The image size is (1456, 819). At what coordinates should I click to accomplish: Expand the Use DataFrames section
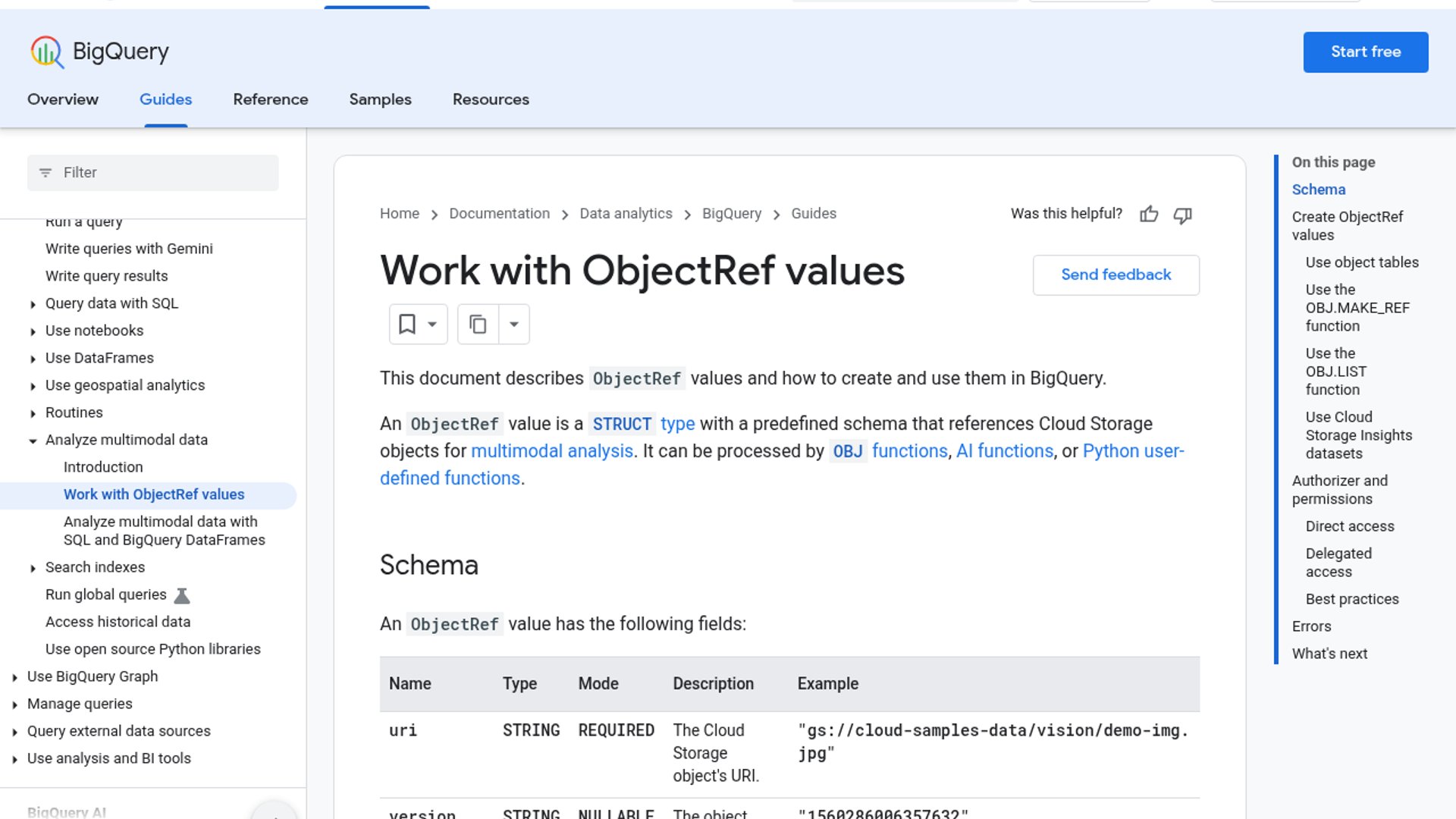click(33, 359)
